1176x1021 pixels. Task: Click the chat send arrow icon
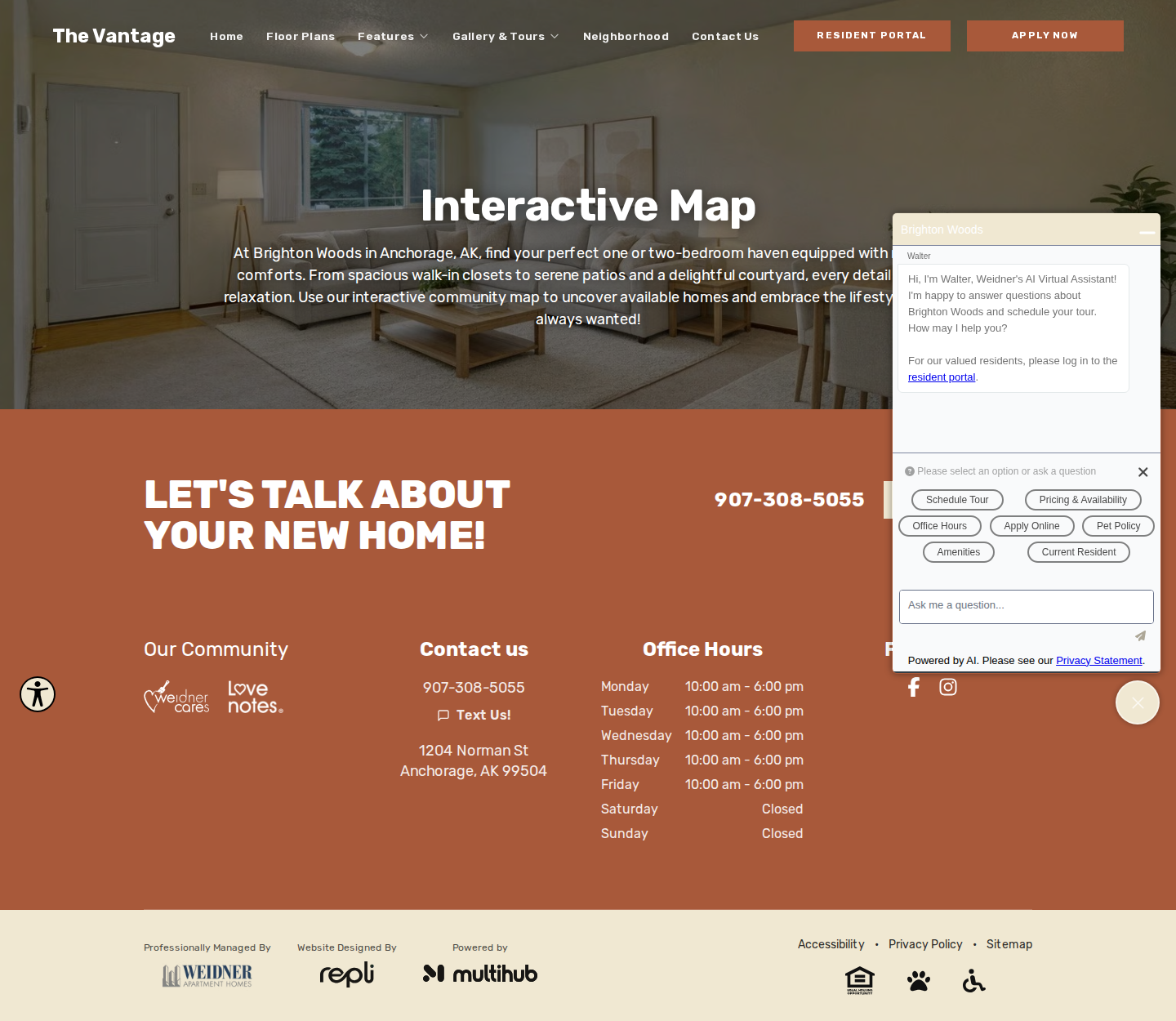tap(1141, 636)
